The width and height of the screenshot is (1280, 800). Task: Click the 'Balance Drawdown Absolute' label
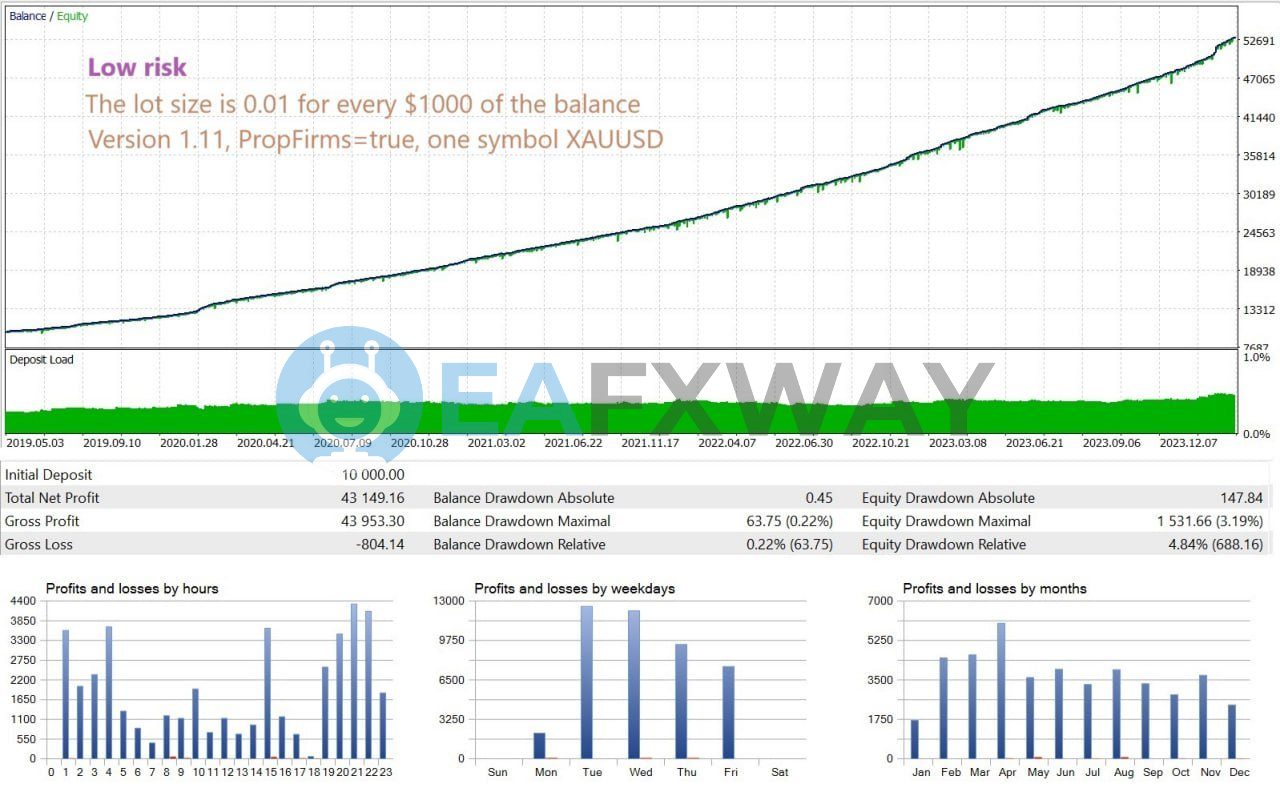[524, 498]
